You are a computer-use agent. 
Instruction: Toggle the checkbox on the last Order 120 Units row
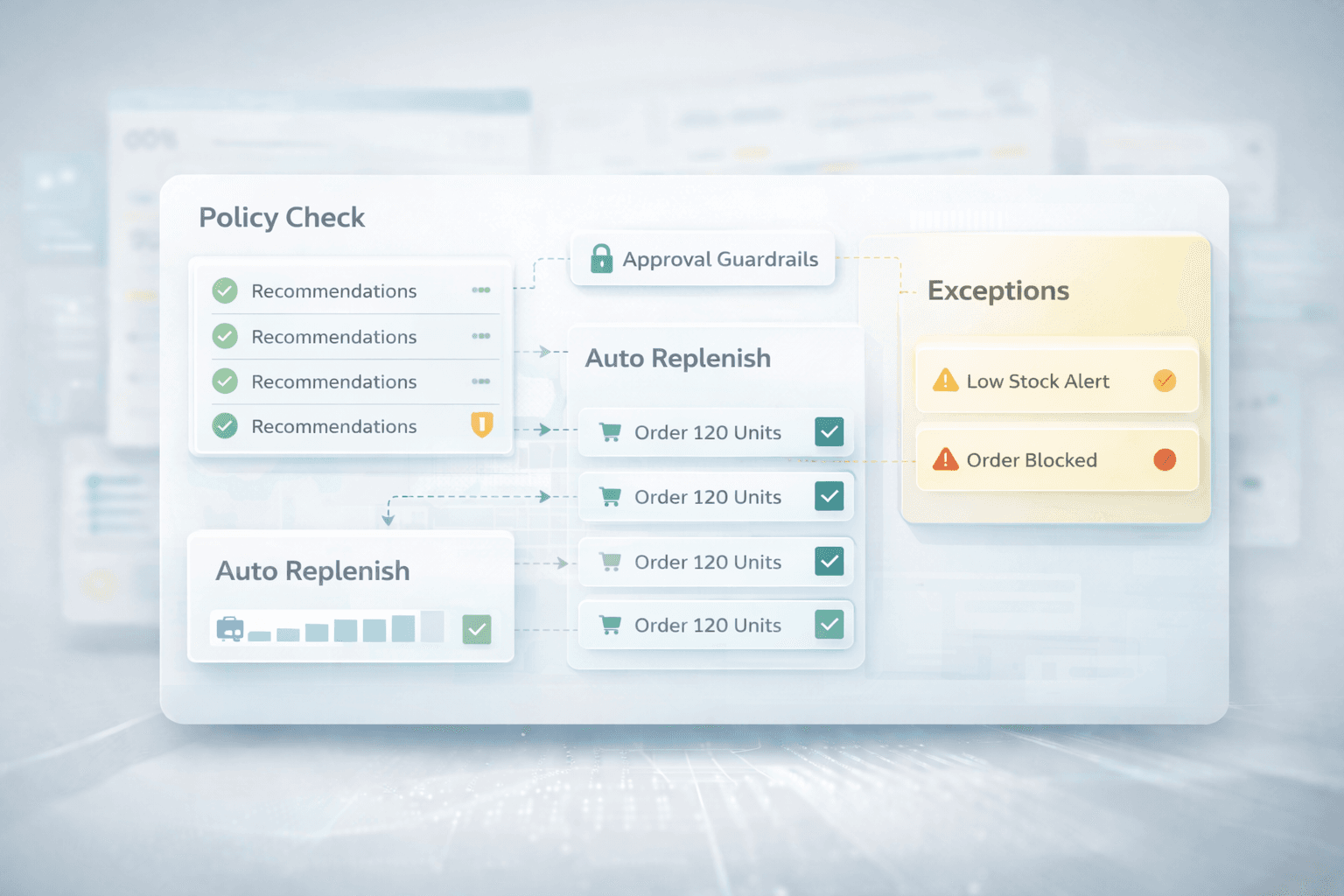point(829,625)
